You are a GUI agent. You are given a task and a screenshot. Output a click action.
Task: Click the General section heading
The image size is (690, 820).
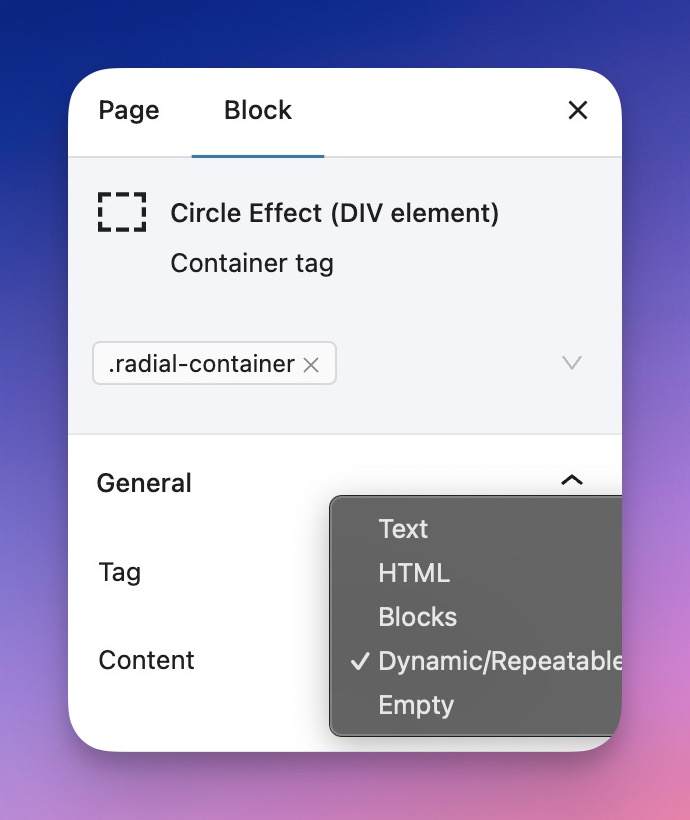tap(144, 483)
